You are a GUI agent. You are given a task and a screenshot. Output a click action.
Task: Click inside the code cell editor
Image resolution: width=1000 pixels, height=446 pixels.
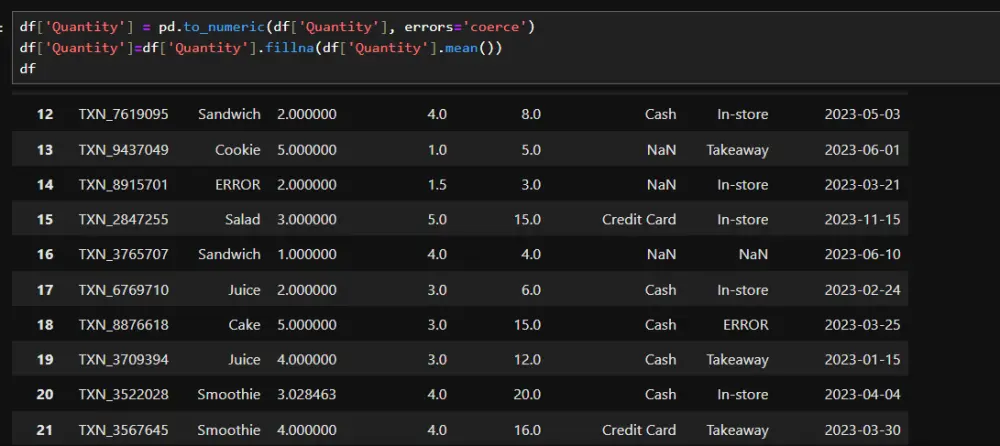506,48
